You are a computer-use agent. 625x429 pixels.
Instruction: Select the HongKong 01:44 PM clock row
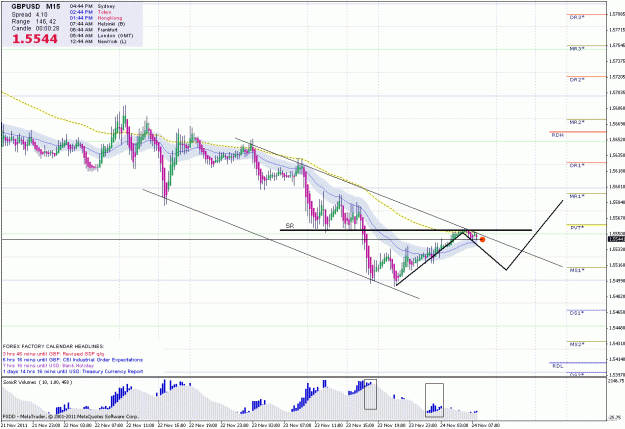(96, 18)
